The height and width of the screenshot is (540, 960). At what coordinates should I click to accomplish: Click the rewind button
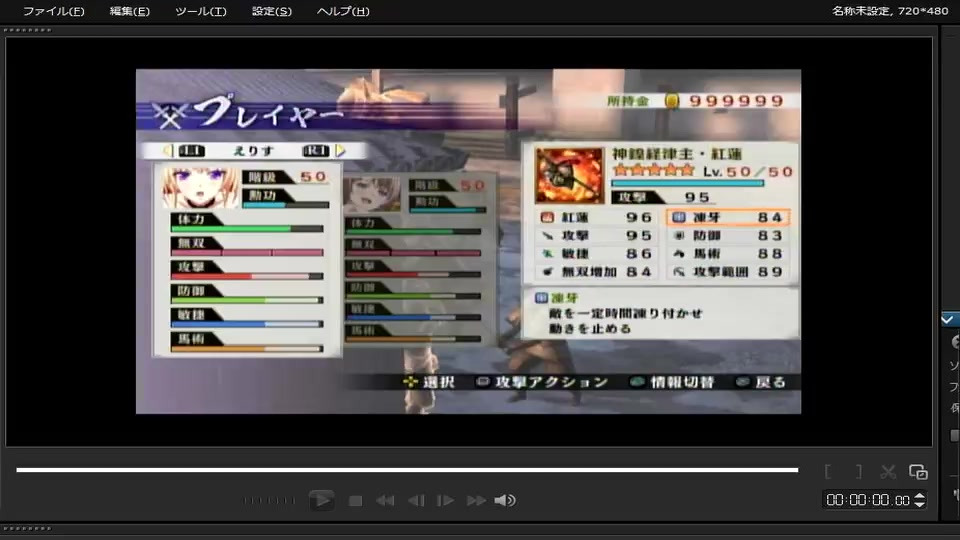[x=385, y=501]
